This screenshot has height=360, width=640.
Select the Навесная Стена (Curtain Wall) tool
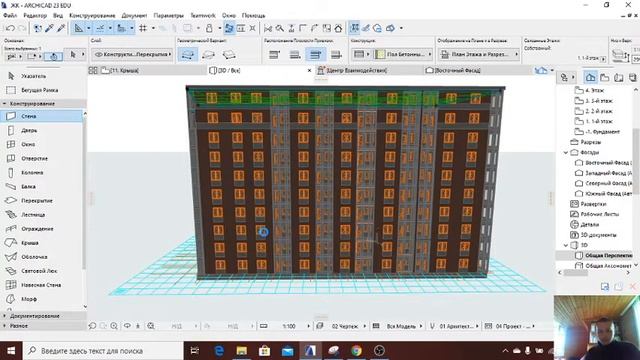pos(42,285)
